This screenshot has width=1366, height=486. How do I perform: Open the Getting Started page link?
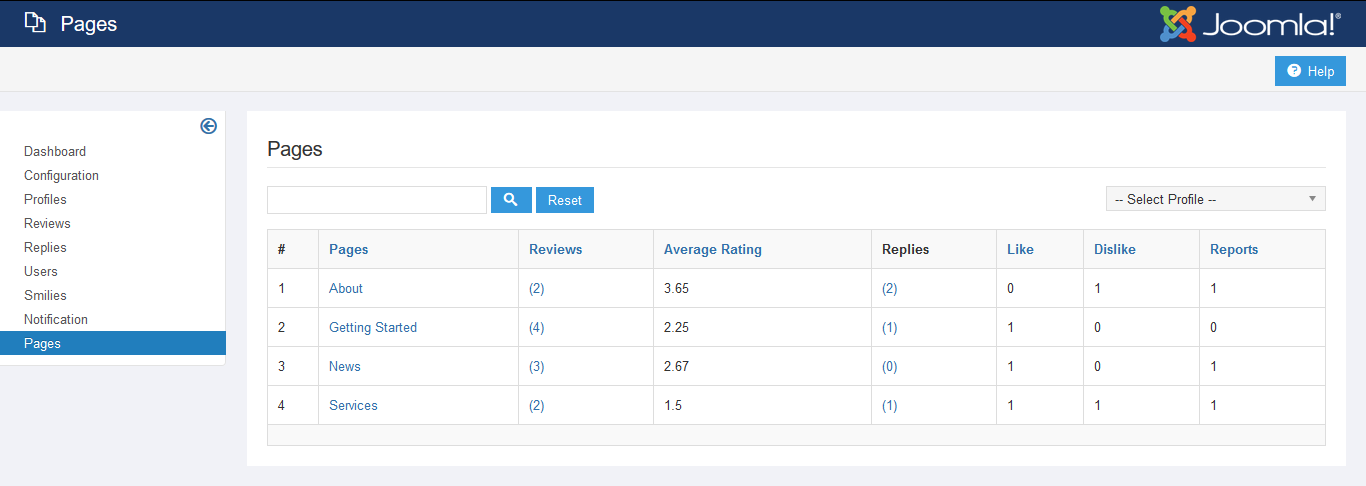click(x=372, y=328)
